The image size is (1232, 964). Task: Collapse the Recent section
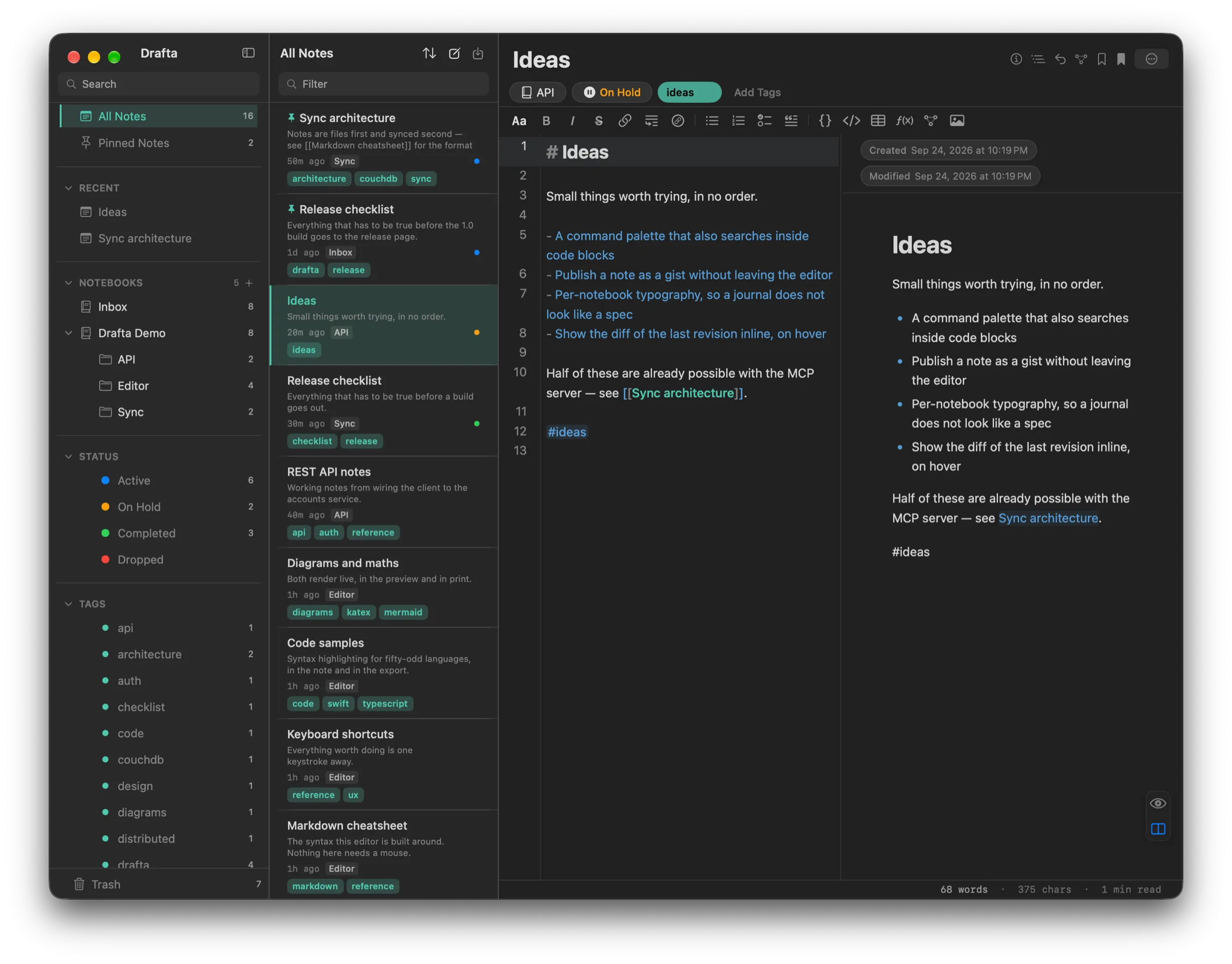pyautogui.click(x=68, y=188)
